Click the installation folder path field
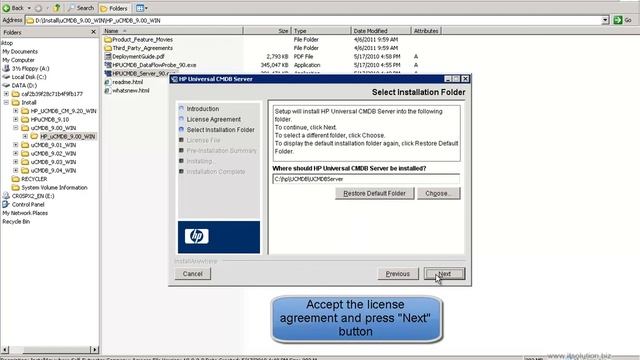 point(366,179)
